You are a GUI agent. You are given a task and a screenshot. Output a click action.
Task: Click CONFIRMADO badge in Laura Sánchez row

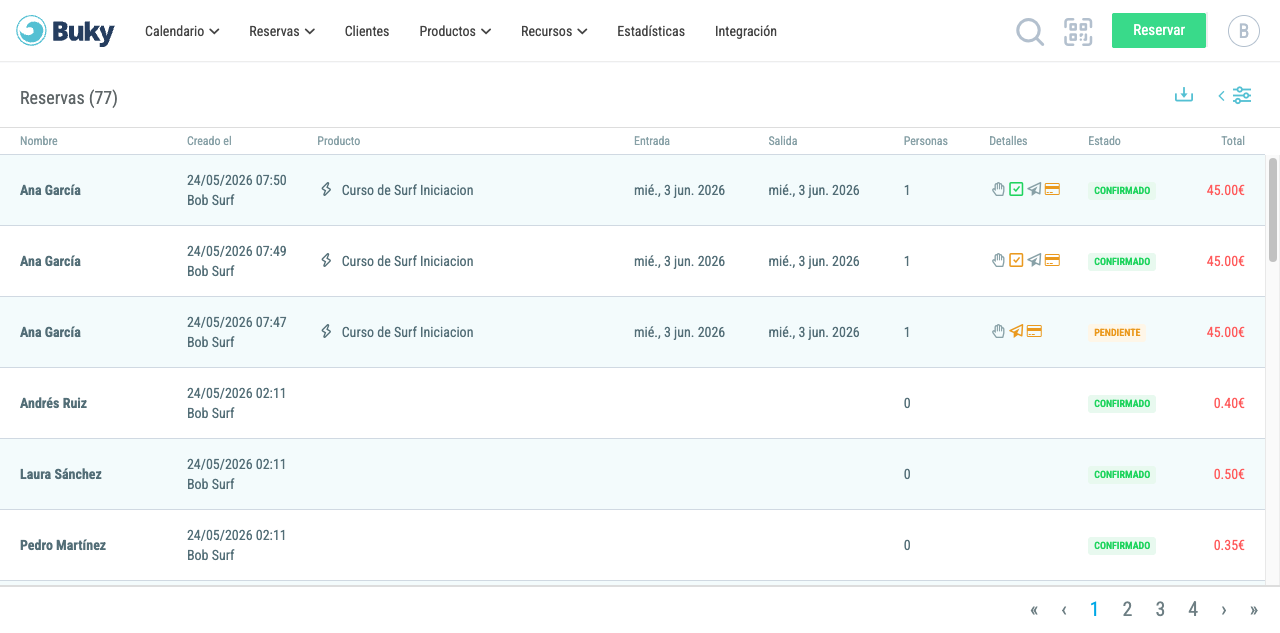click(x=1122, y=474)
